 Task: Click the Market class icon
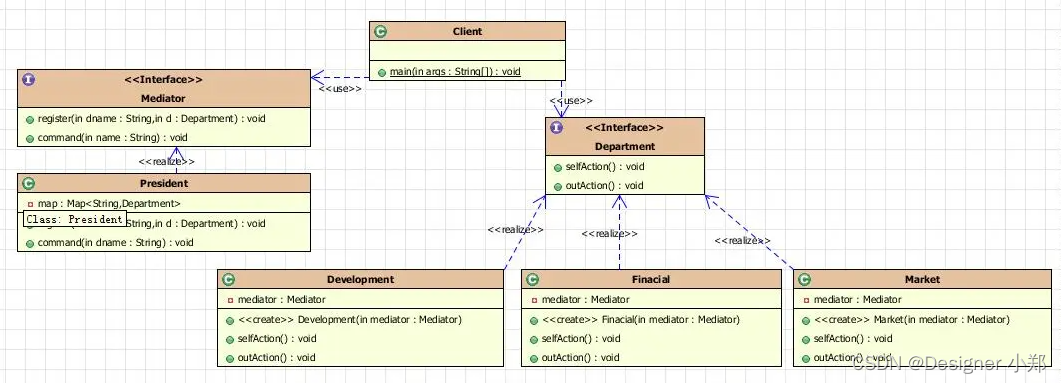[x=804, y=279]
